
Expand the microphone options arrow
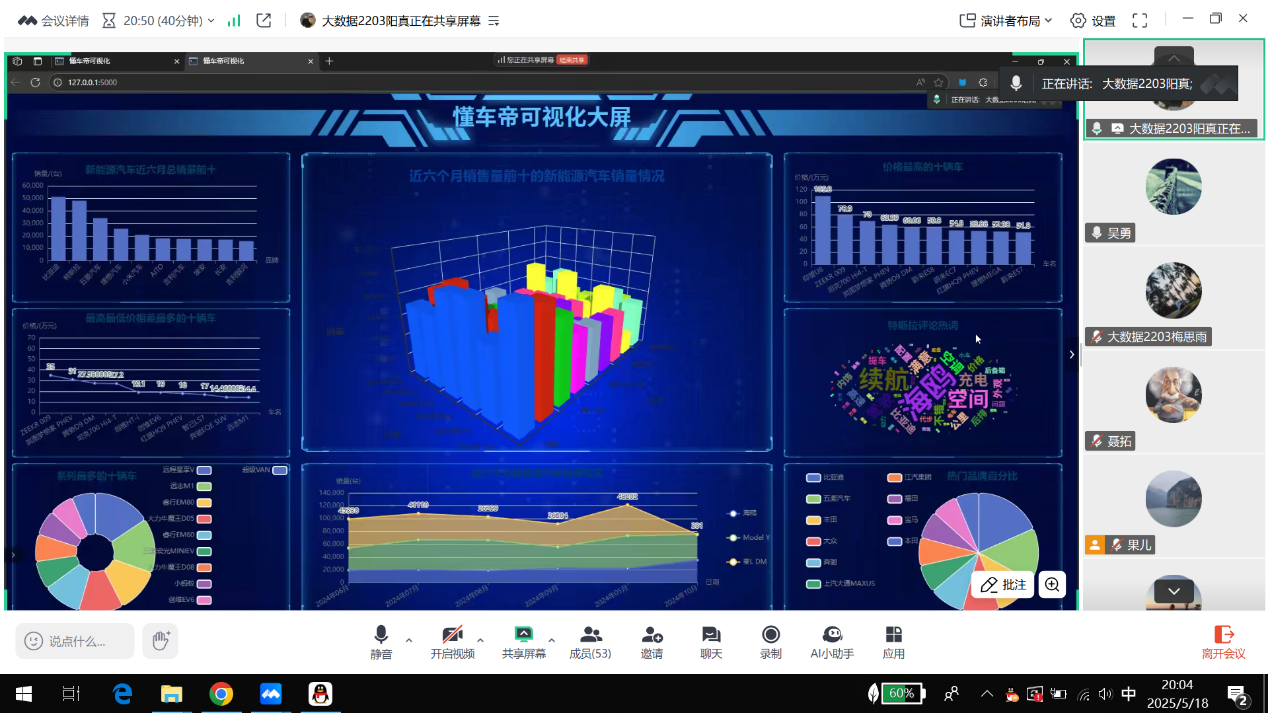(409, 640)
